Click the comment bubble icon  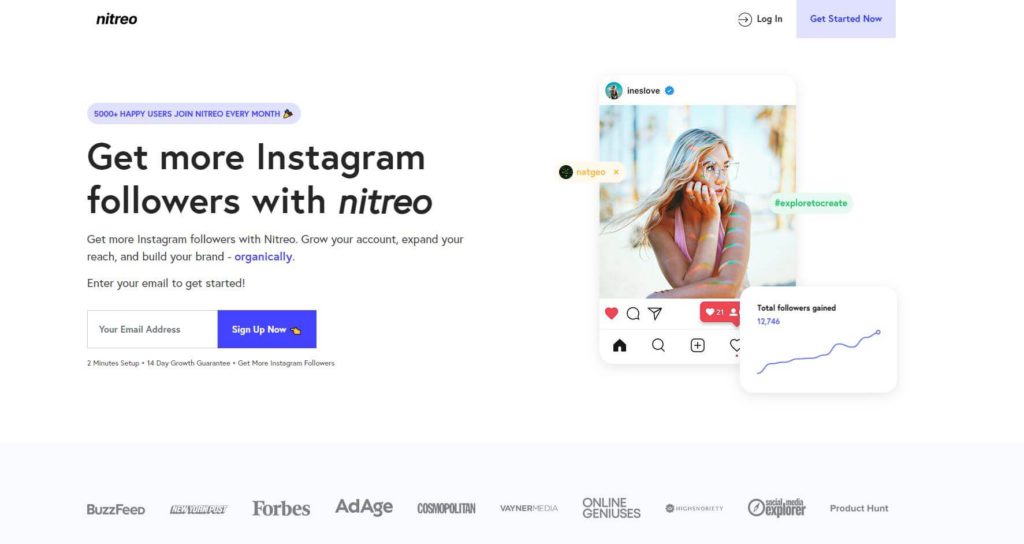[x=633, y=313]
